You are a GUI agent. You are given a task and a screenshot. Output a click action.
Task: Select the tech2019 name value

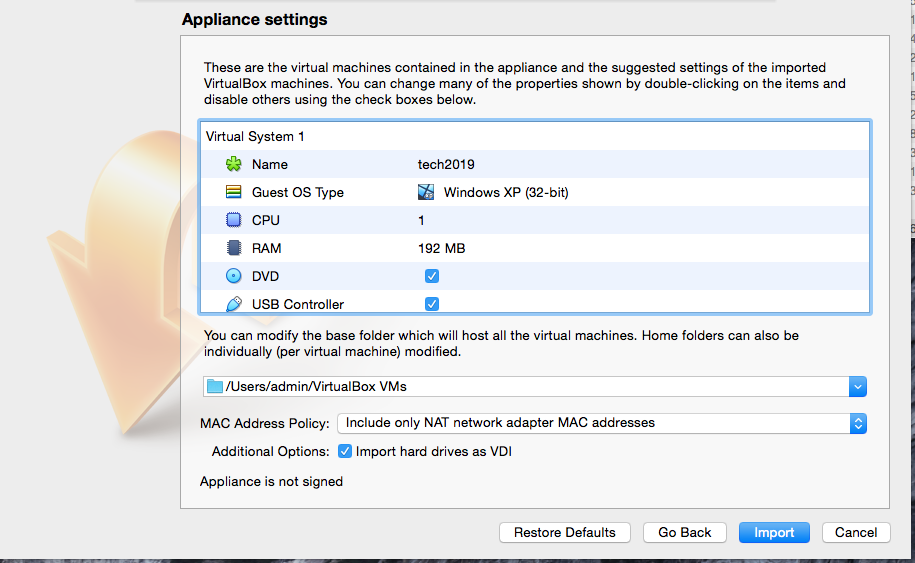pos(446,165)
